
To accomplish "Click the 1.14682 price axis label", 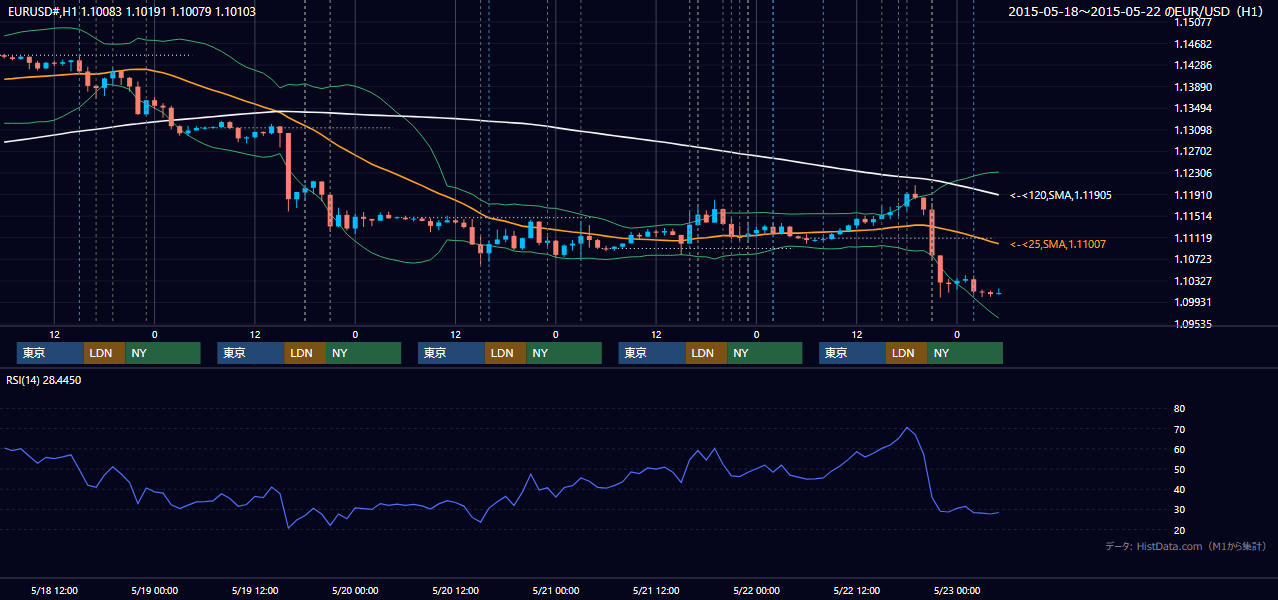I will (x=1192, y=44).
